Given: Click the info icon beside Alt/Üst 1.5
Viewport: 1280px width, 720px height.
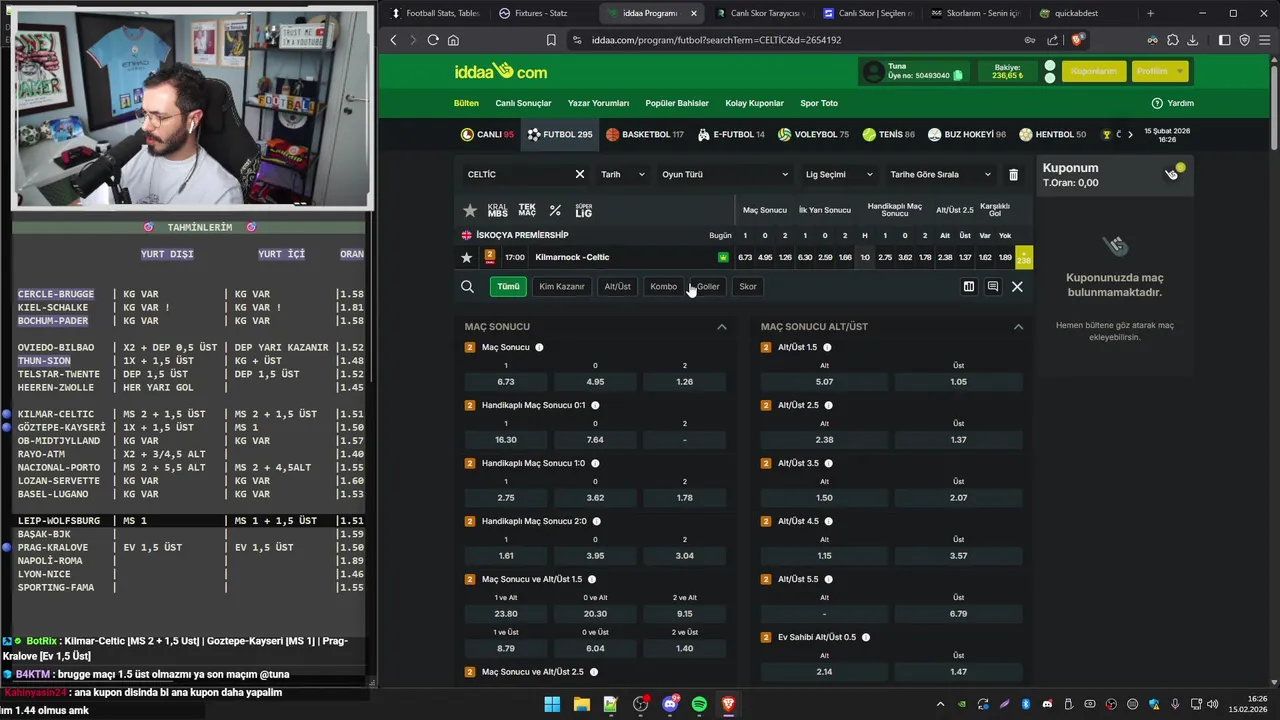Looking at the screenshot, I should click(x=827, y=347).
